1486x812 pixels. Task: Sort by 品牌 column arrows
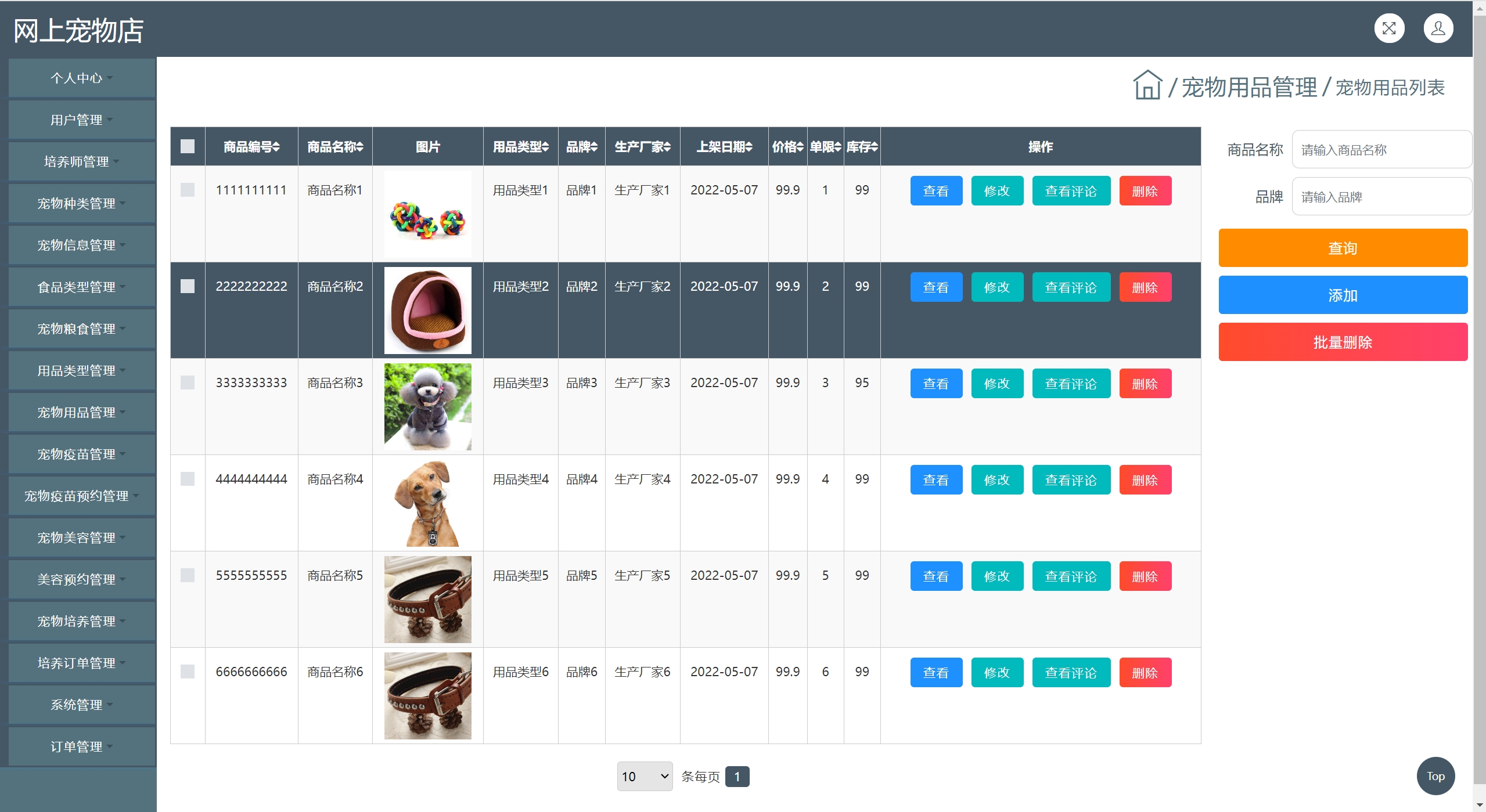click(594, 147)
